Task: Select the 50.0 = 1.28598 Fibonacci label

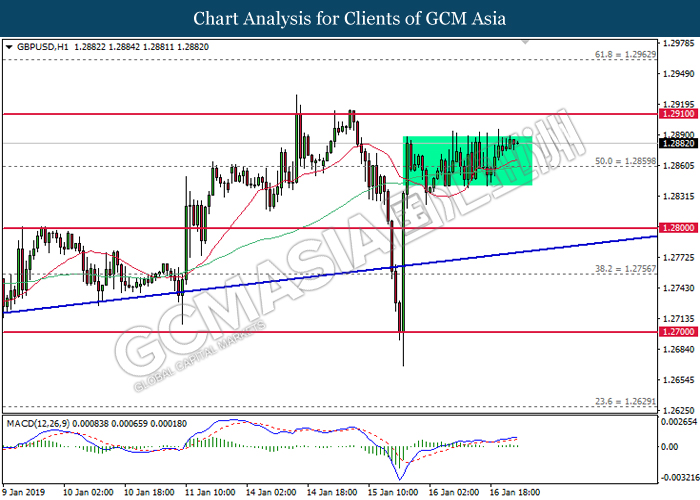Action: coord(625,161)
